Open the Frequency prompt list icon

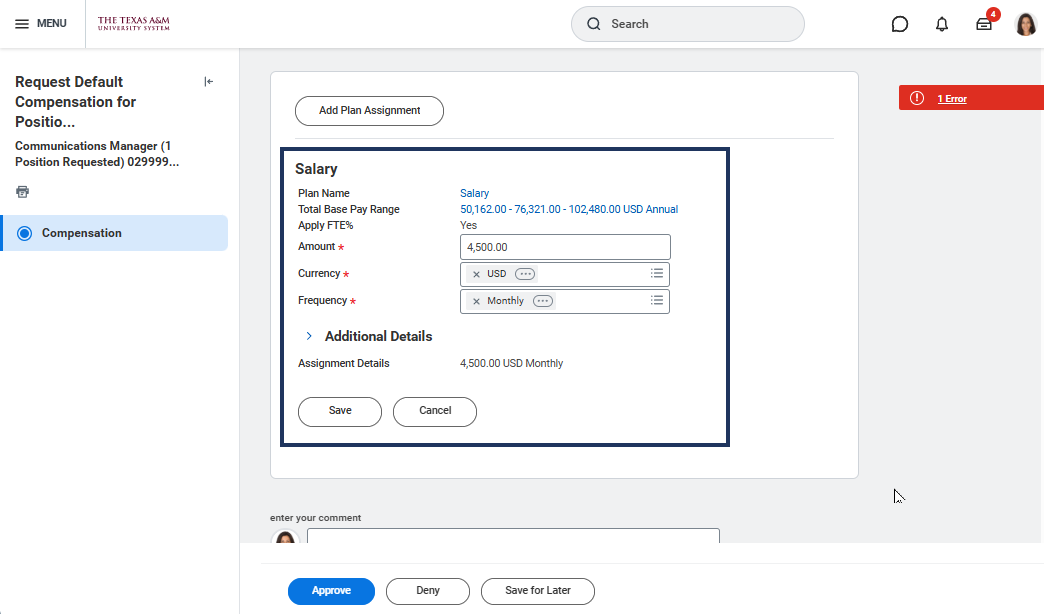[657, 300]
